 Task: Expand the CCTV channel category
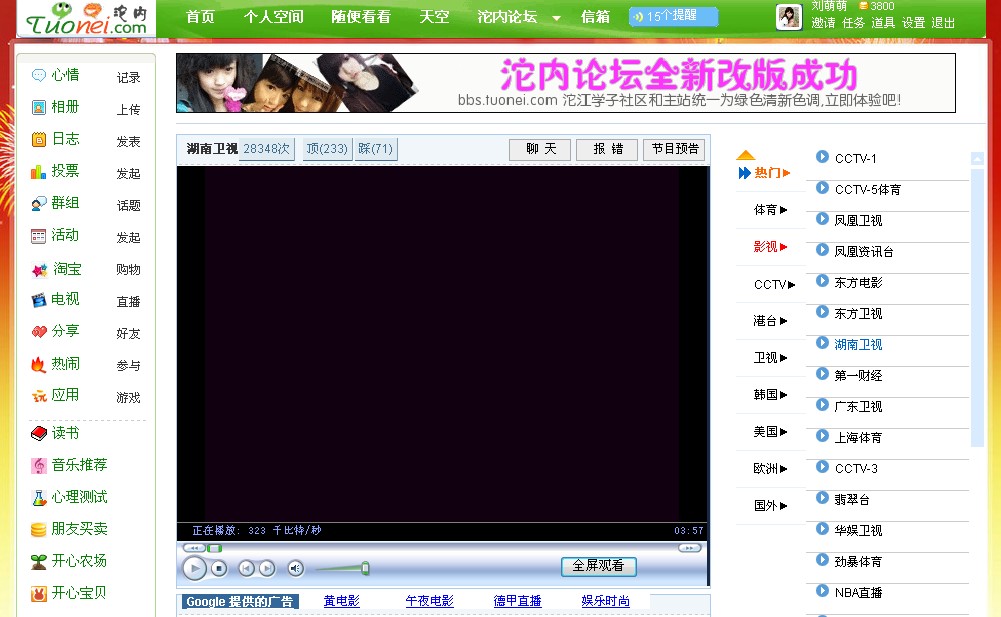774,284
